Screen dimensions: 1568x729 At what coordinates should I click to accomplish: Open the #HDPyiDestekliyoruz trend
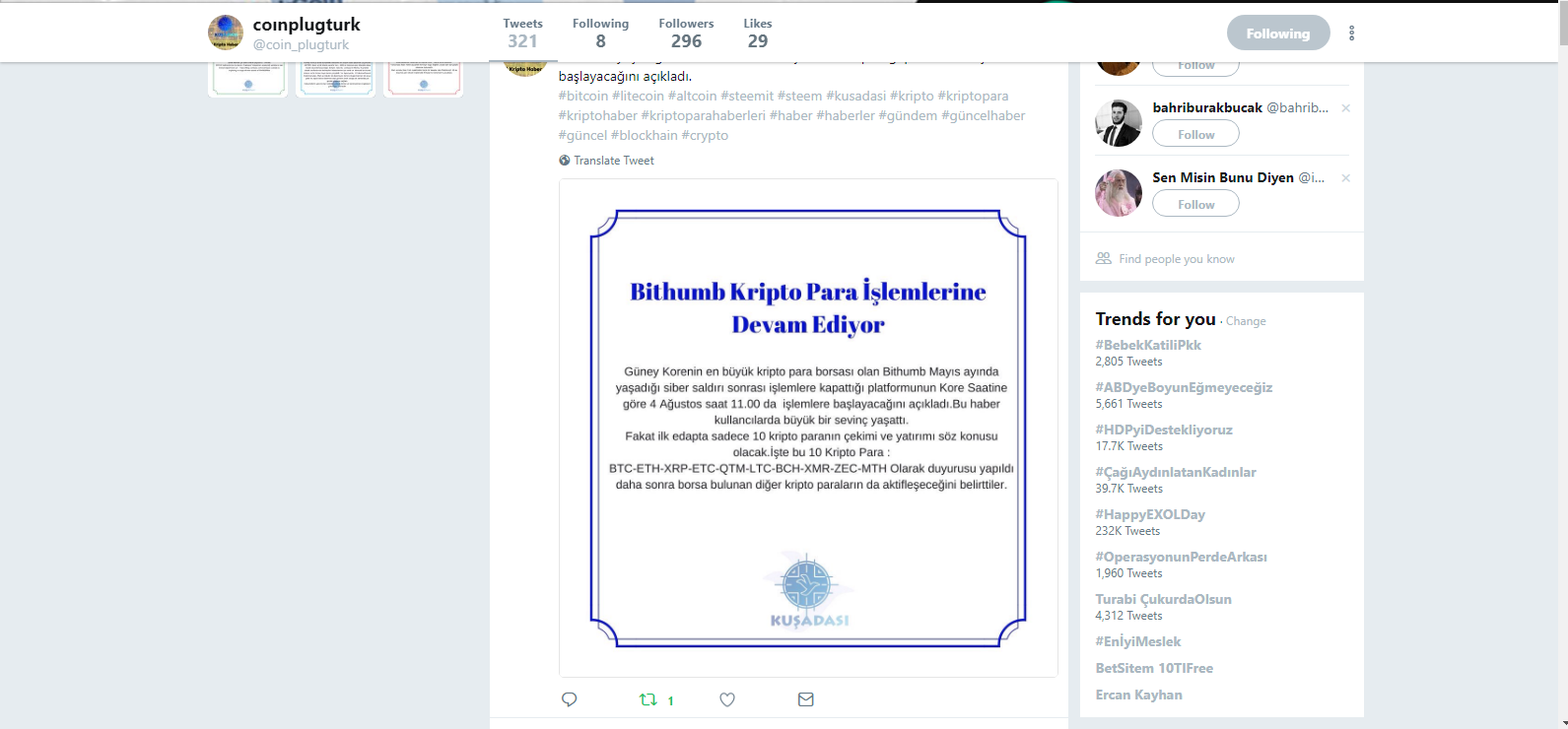pos(1164,430)
